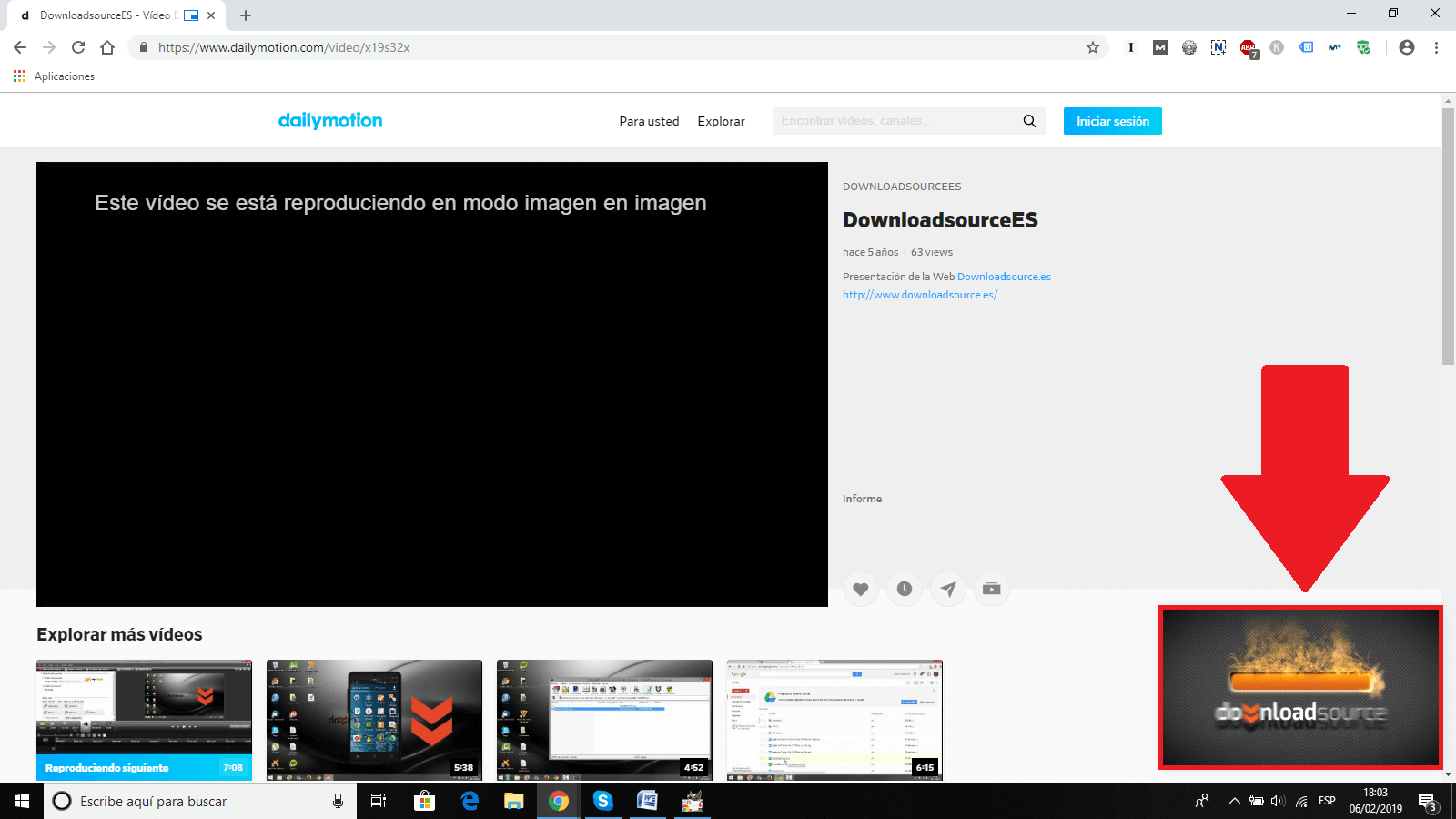The height and width of the screenshot is (819, 1456).
Task: Open Action Center notifications
Action: click(x=1428, y=802)
